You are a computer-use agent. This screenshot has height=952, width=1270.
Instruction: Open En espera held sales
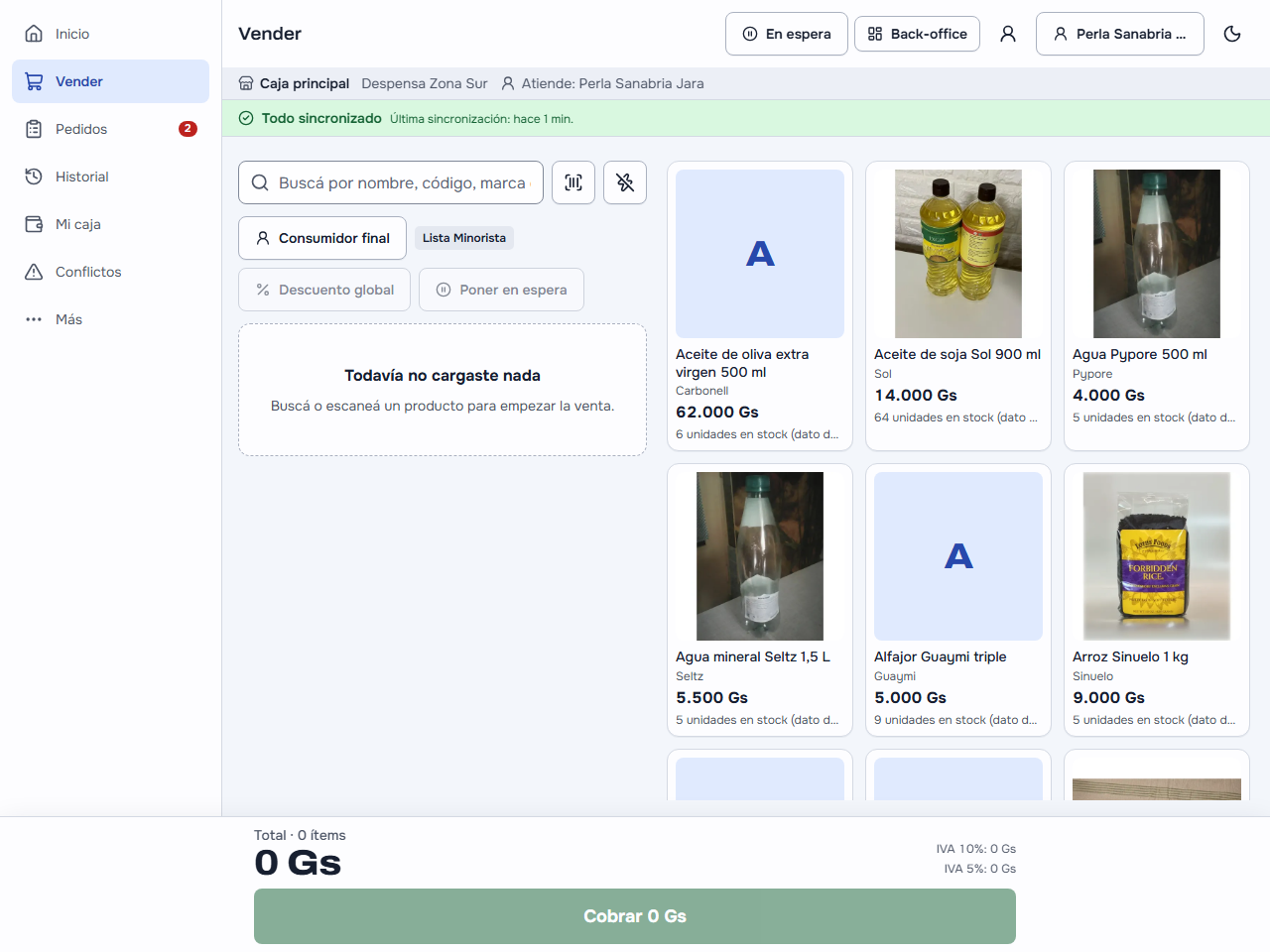pyautogui.click(x=787, y=34)
